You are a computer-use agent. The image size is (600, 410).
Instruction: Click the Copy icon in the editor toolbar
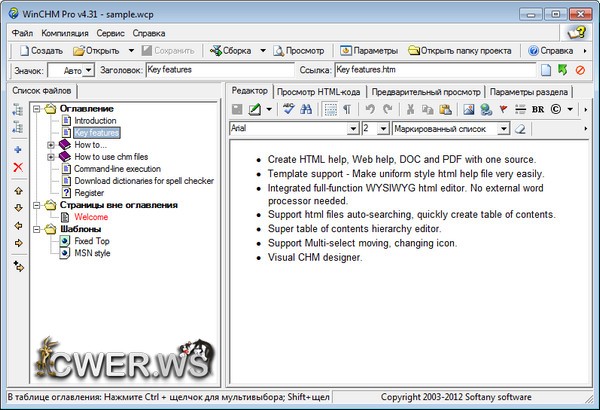[427, 109]
